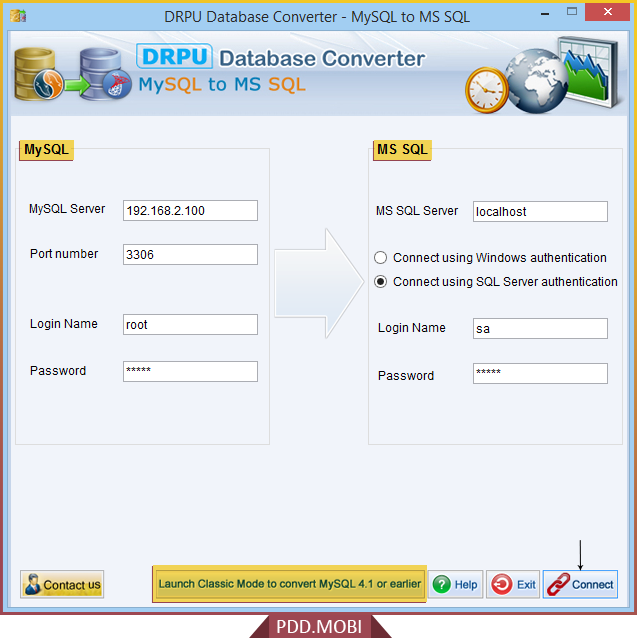Click the large conversion arrow between panels
The image size is (637, 638).
point(319,283)
